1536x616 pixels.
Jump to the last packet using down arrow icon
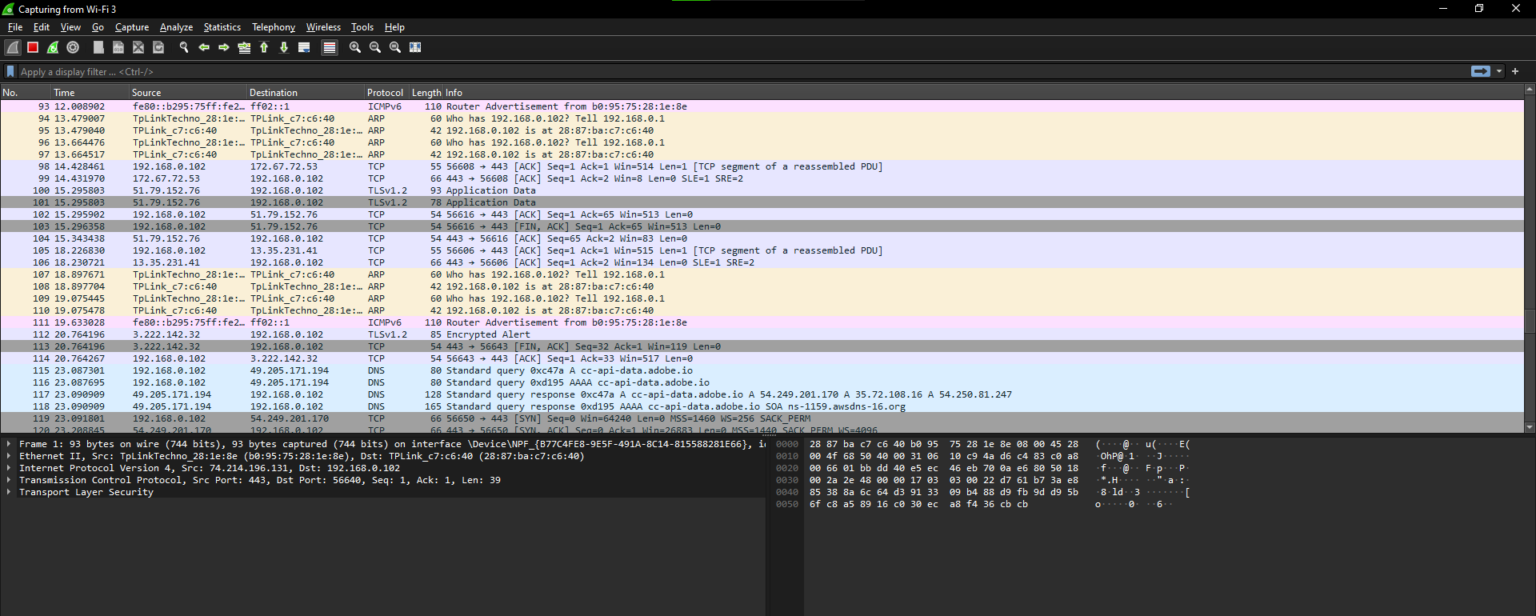[284, 47]
